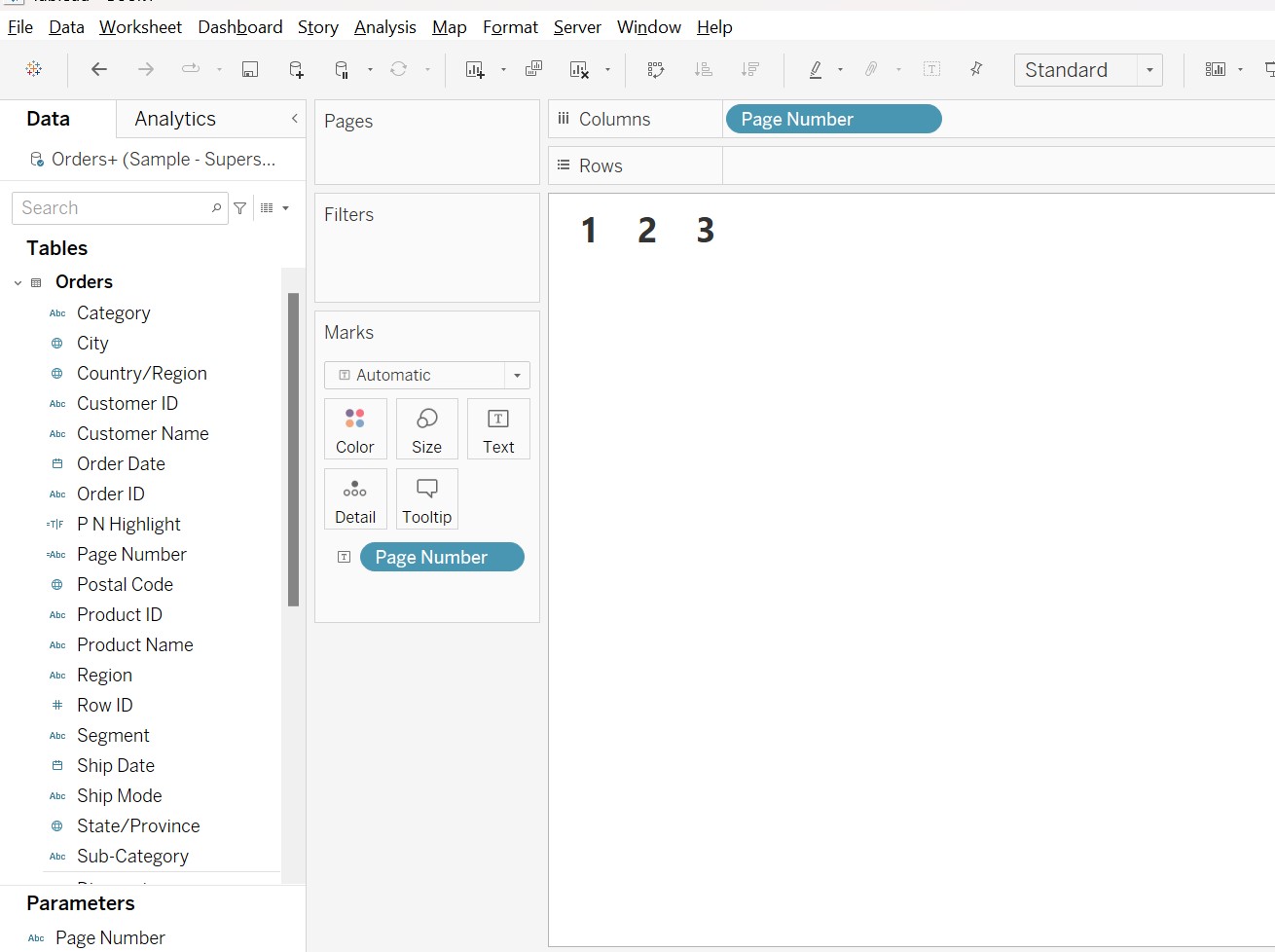1275x952 pixels.
Task: Filter fields using the funnel icon
Action: pyautogui.click(x=240, y=208)
